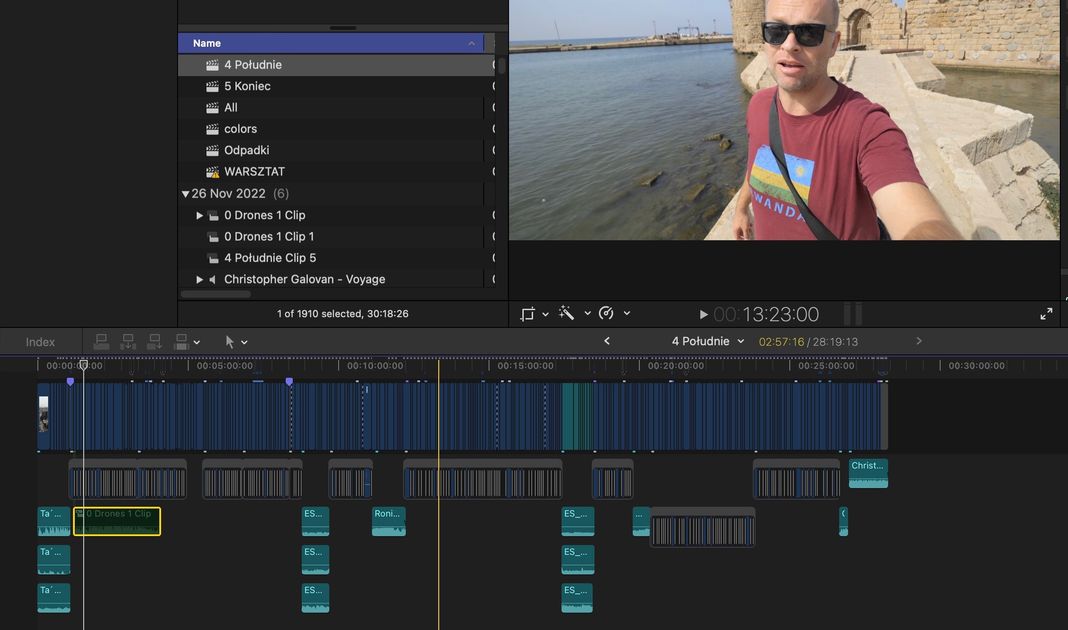Select the WARSZTAT project in browser

point(254,172)
